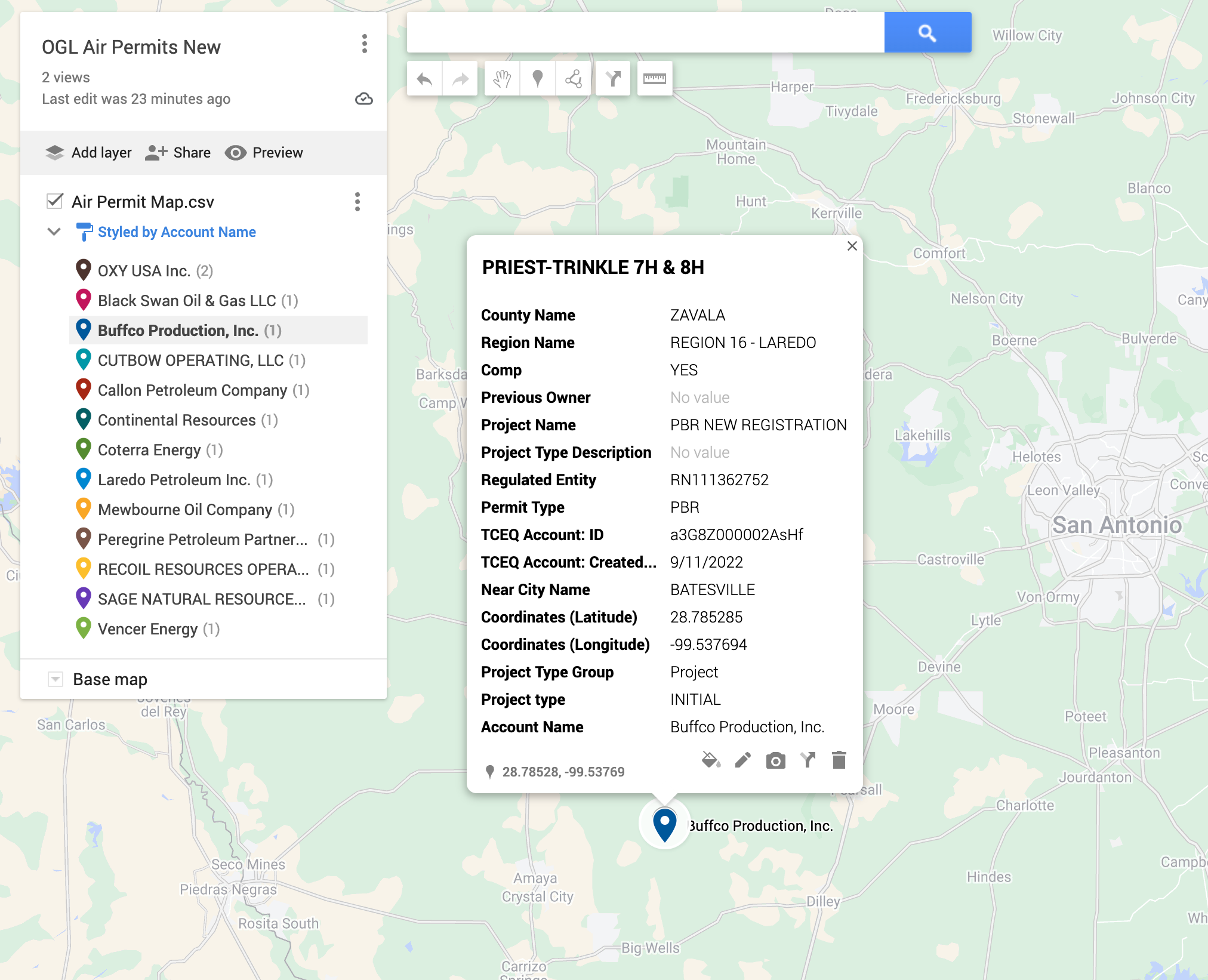
Task: Open the Air Permit Map.csv overflow menu
Action: click(x=358, y=203)
